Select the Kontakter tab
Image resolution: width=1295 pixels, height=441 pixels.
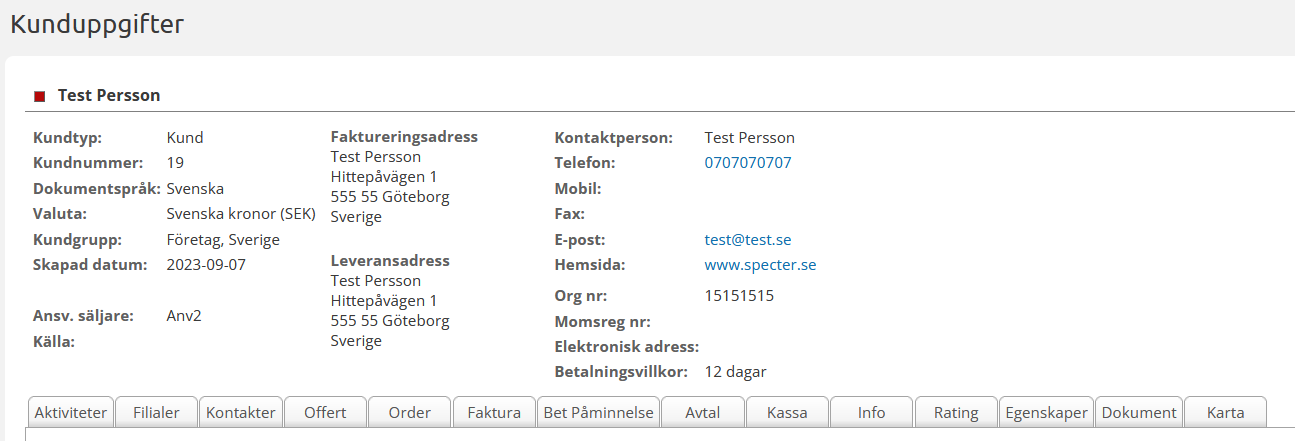tap(240, 413)
